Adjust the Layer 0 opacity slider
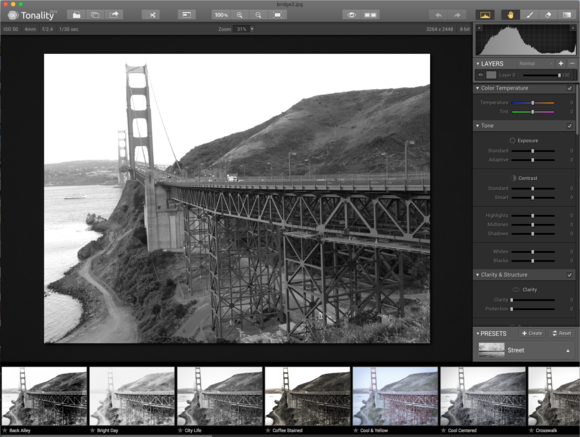 [x=541, y=75]
